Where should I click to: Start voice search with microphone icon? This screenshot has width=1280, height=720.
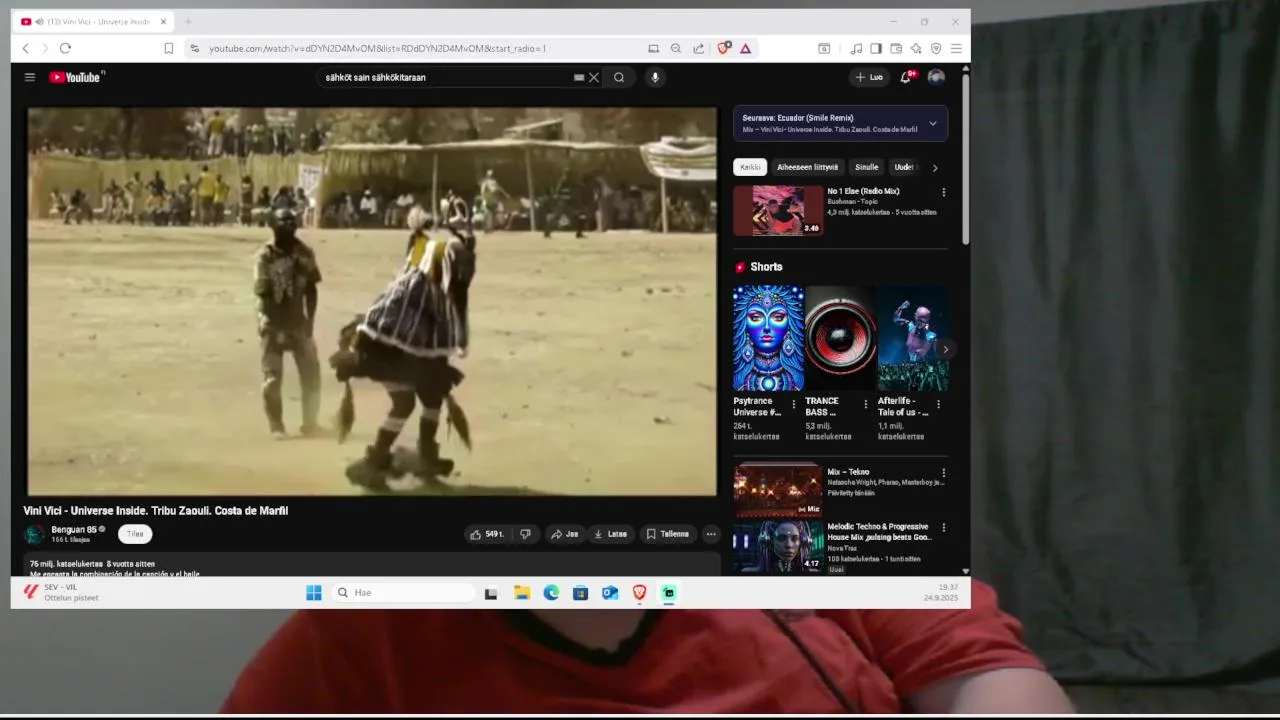[655, 77]
